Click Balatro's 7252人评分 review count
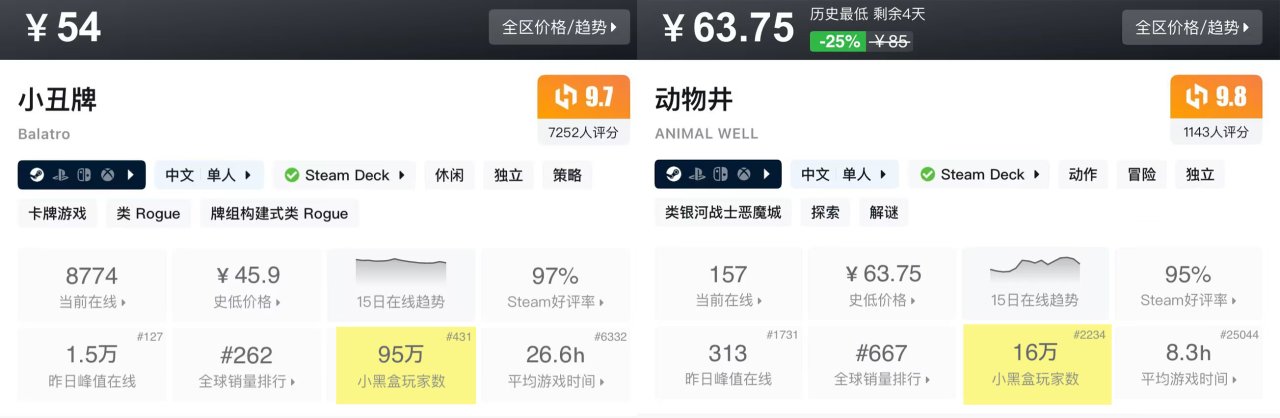Viewport: 1280px width, 418px height. [583, 132]
